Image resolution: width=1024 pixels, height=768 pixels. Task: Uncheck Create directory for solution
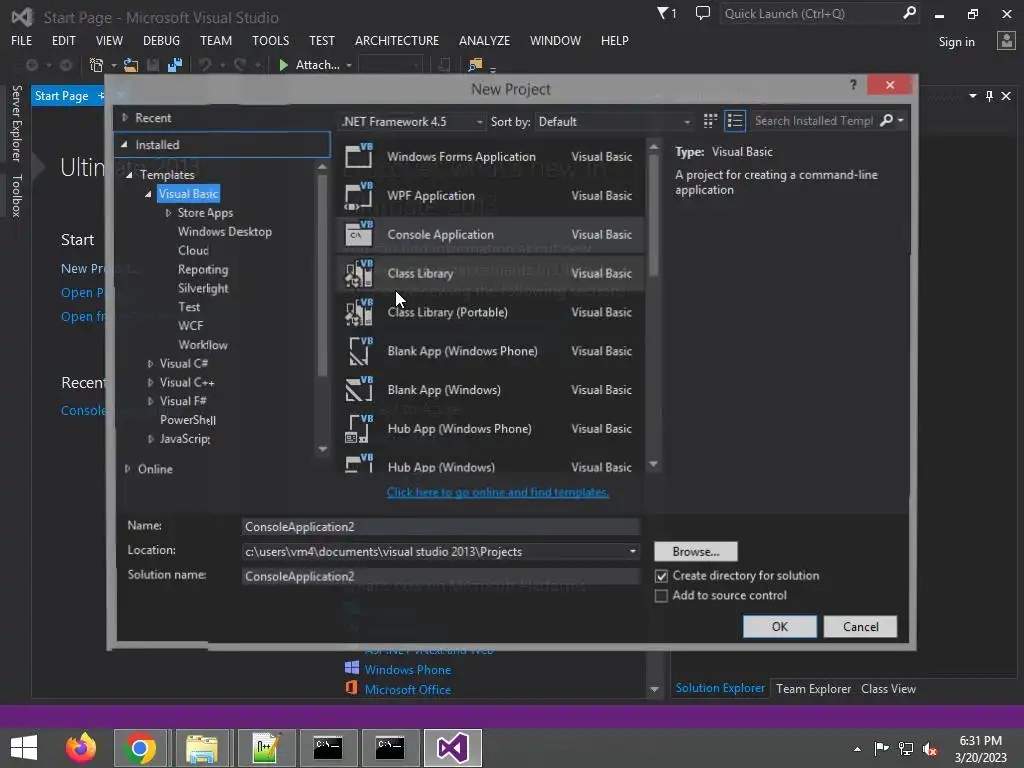tap(661, 576)
